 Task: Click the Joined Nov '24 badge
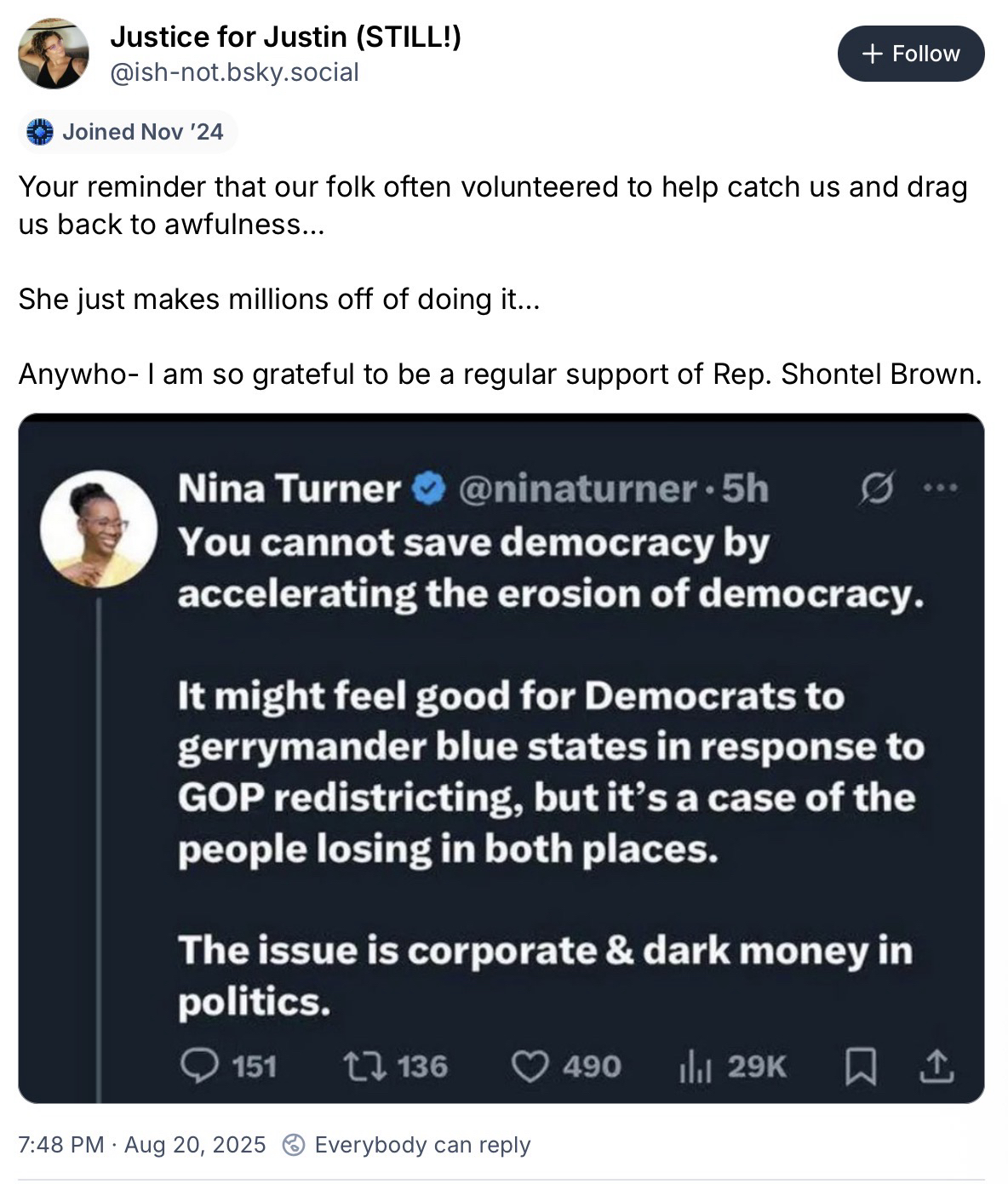127,132
